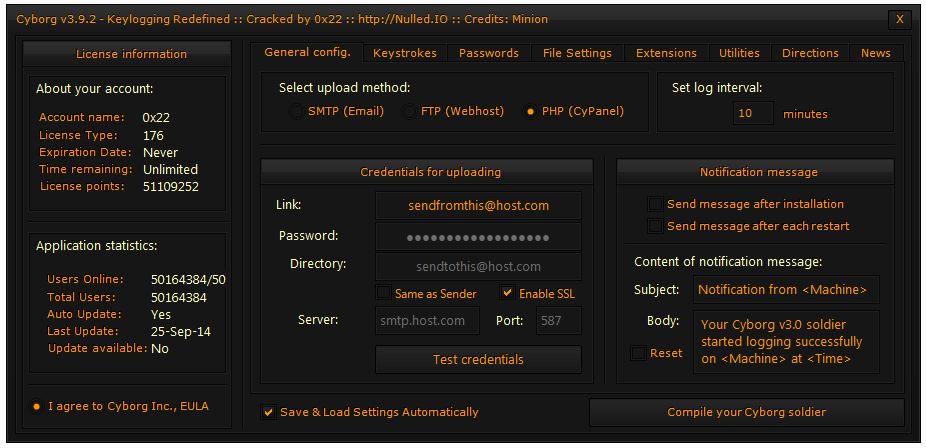Click the License Type value 176
Screen dimensions: 926x448
click(153, 135)
